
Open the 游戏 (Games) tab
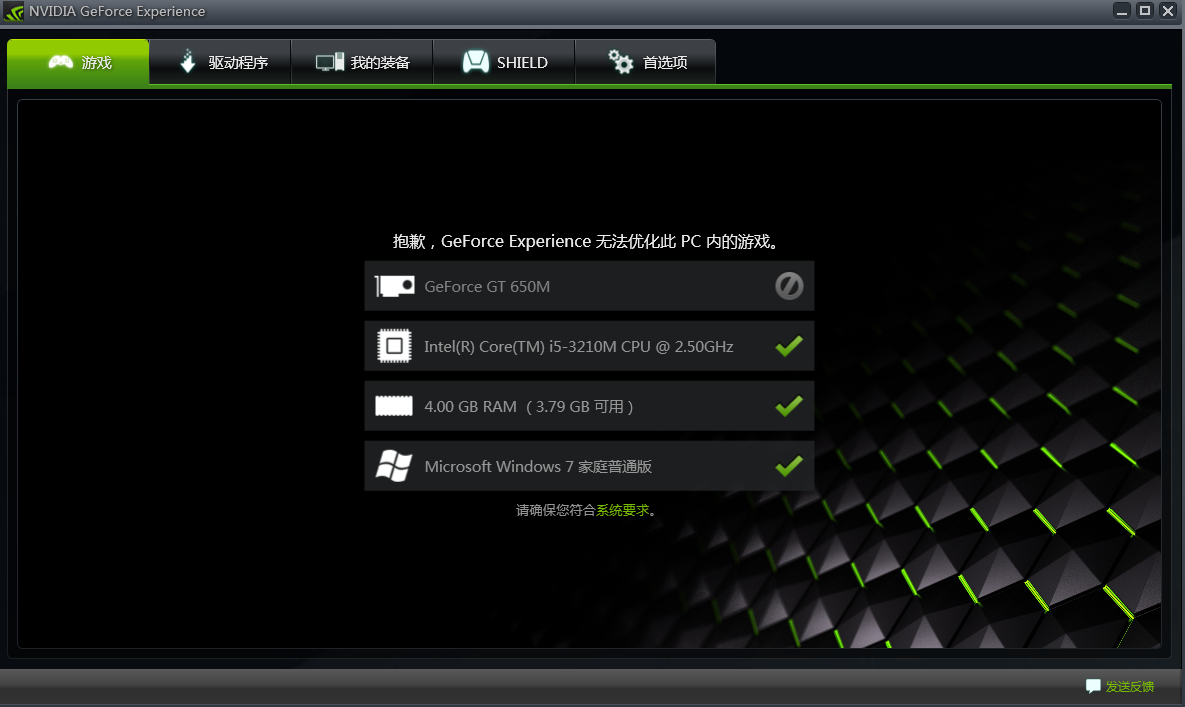(78, 62)
